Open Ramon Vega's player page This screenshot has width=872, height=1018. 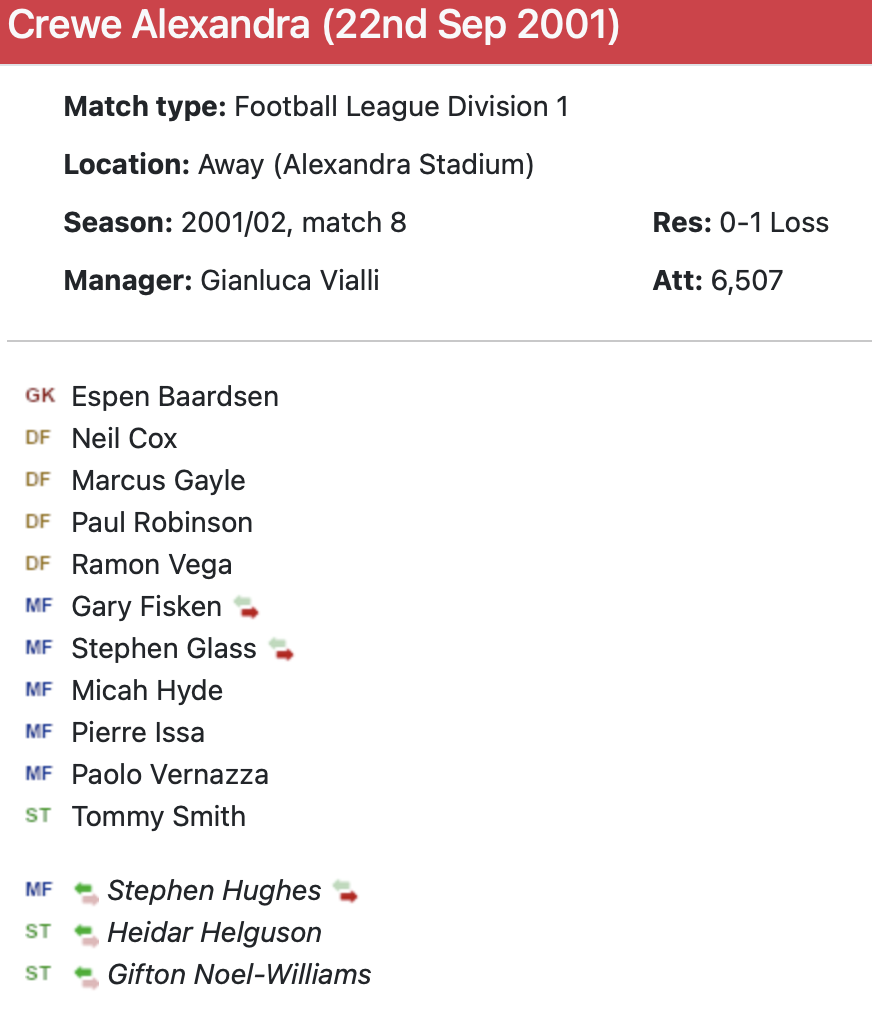coord(152,564)
